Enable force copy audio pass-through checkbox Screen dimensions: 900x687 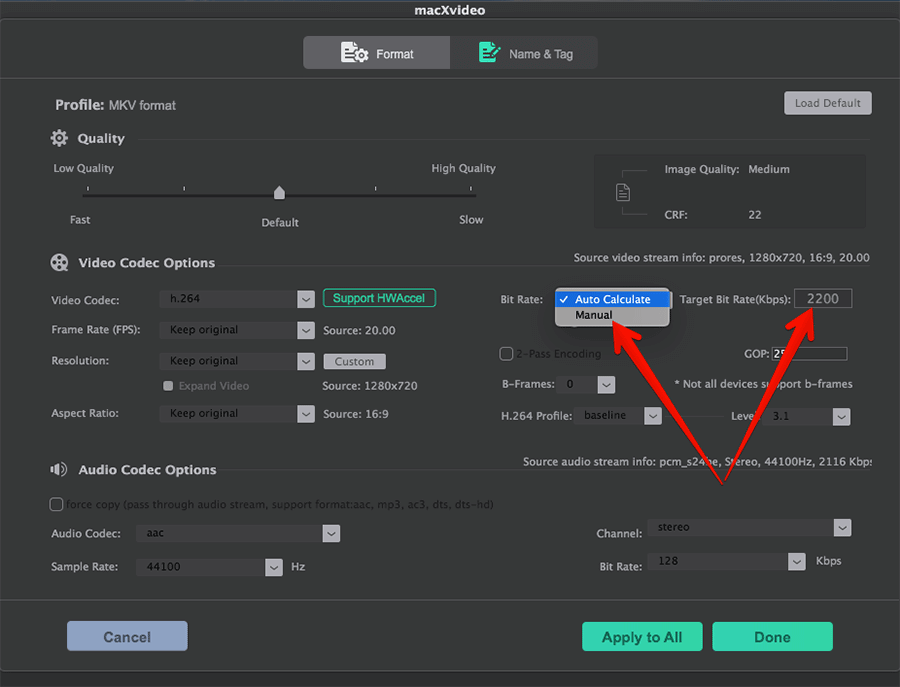[x=56, y=504]
